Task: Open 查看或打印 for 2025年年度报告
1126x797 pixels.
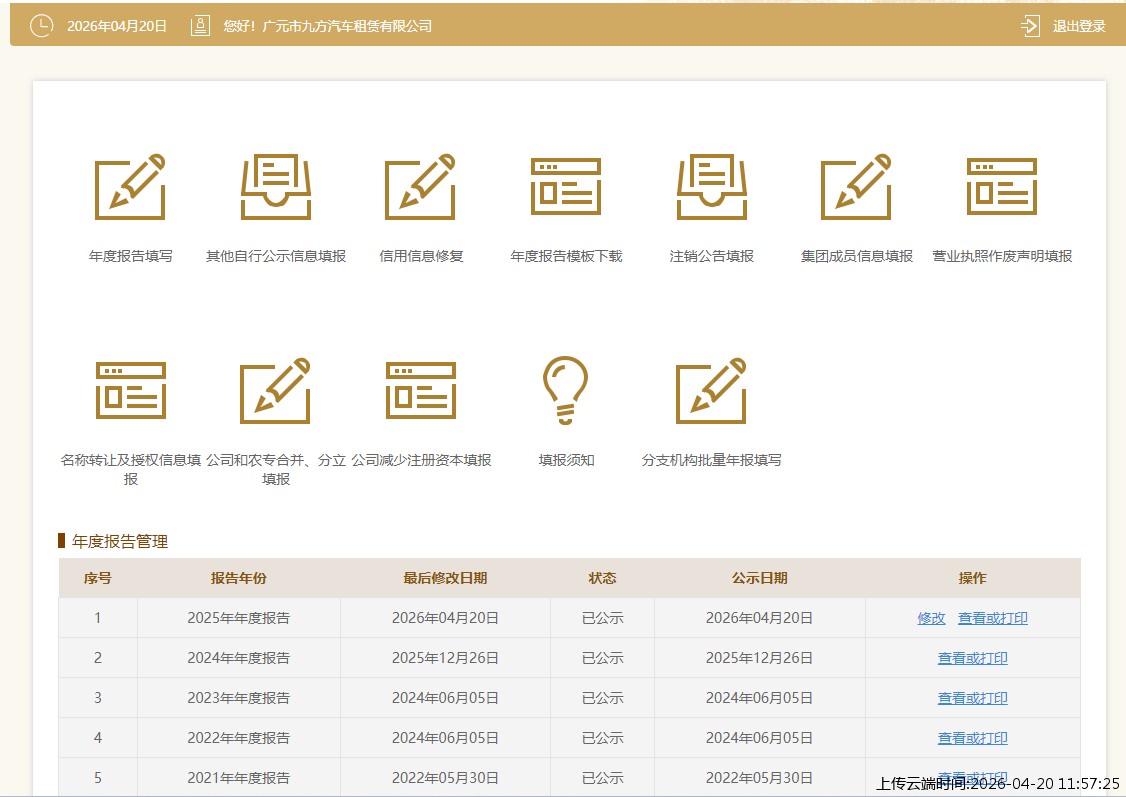Action: 992,618
